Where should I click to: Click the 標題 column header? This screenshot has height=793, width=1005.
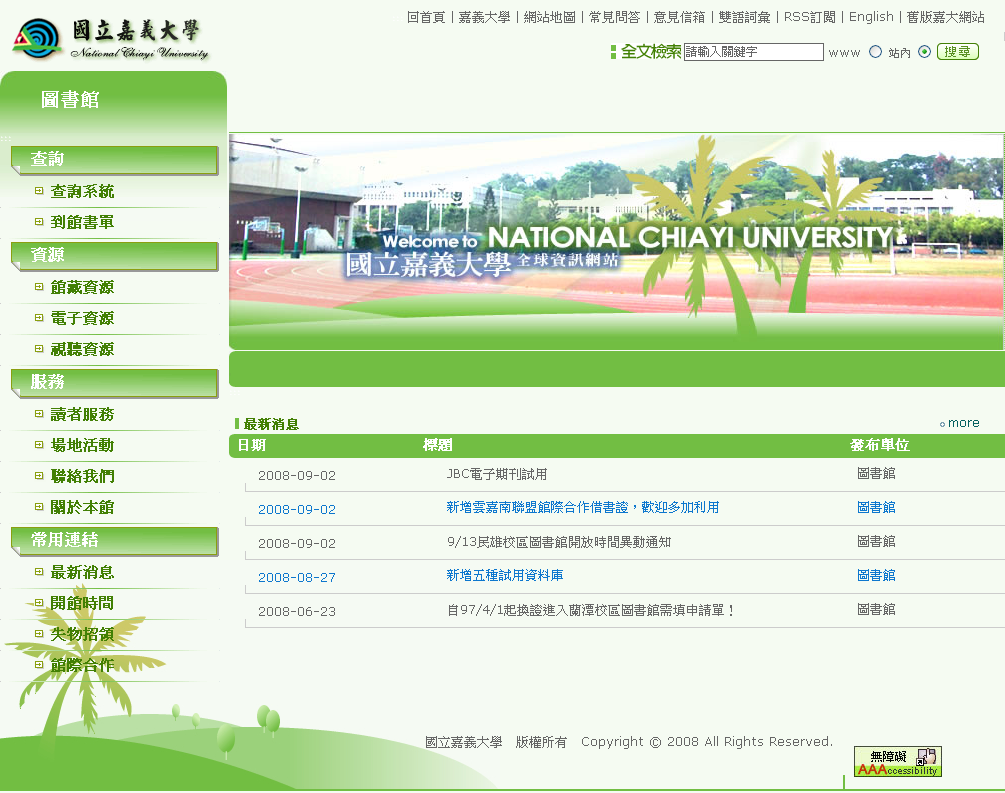point(438,445)
